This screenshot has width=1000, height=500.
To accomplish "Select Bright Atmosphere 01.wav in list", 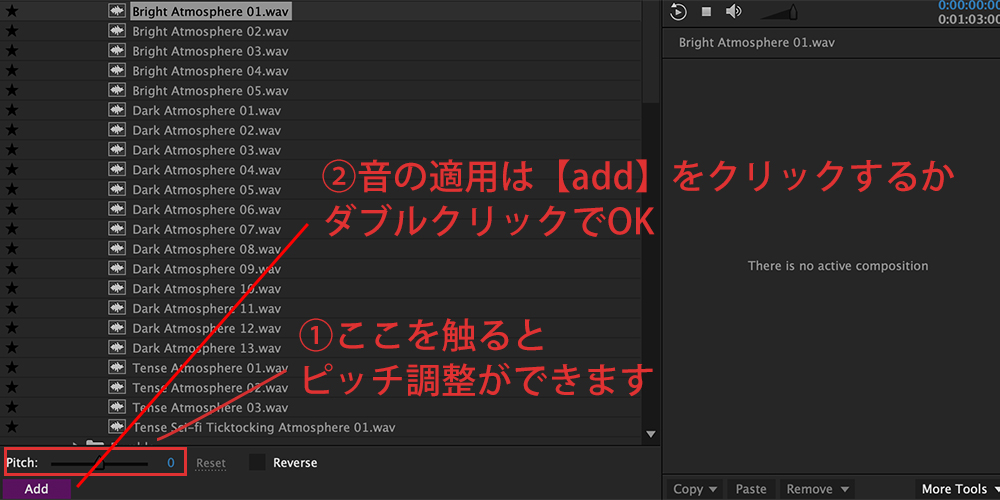I will pos(210,11).
